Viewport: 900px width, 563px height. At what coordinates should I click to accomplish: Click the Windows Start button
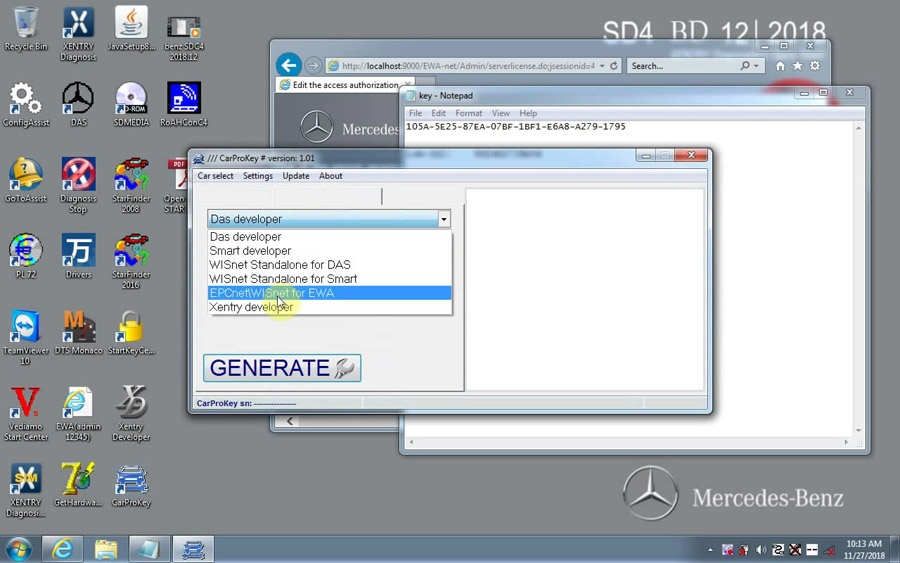click(18, 549)
